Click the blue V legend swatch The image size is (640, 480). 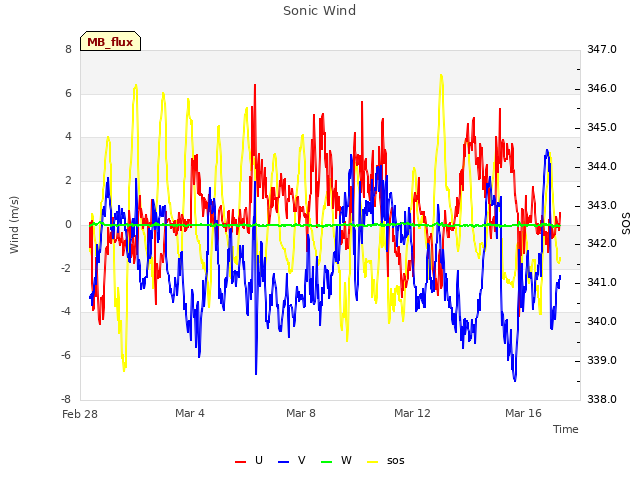click(283, 462)
